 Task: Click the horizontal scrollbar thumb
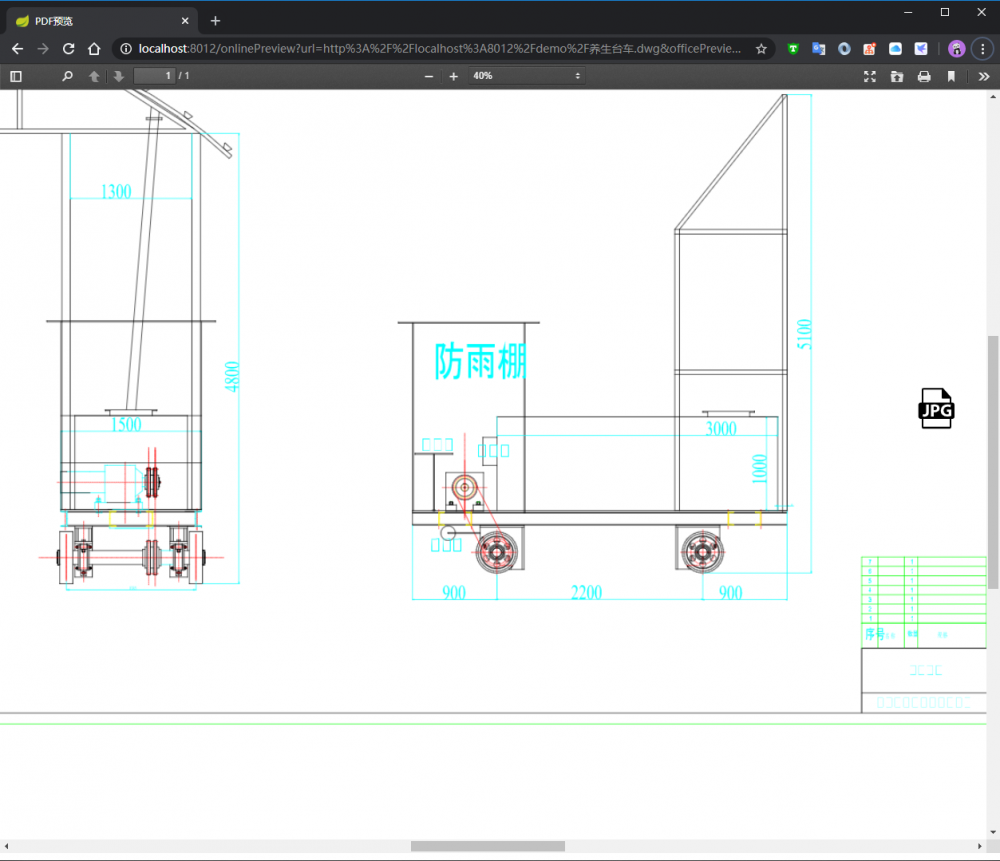click(x=488, y=846)
